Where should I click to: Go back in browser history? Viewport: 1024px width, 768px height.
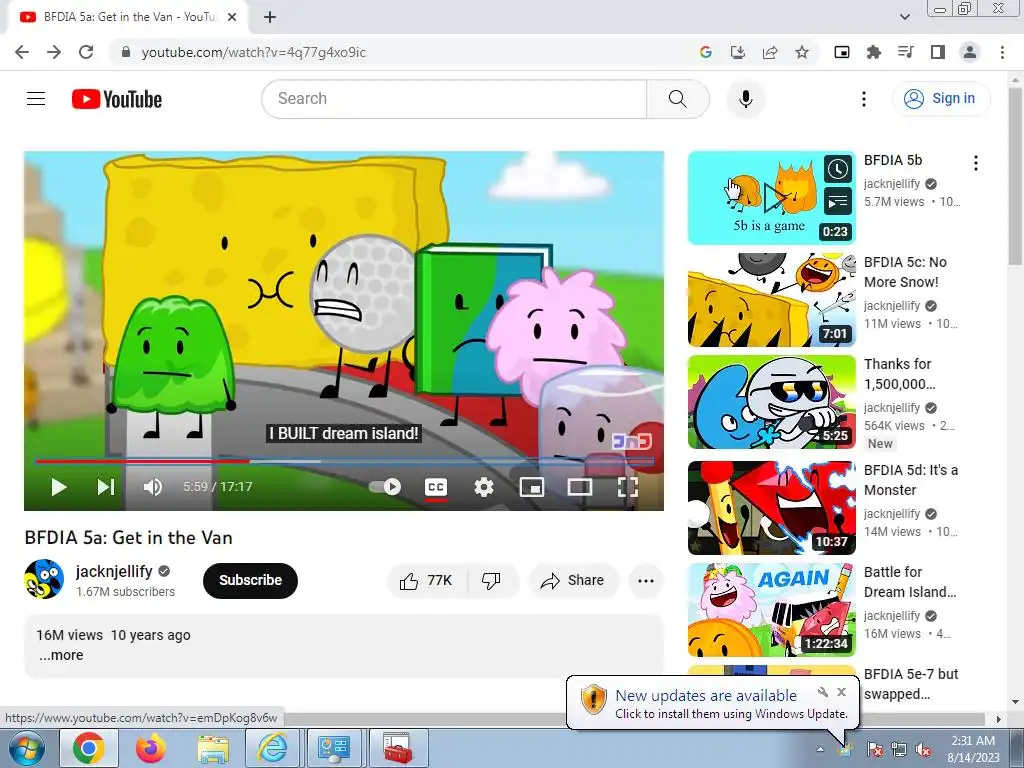22,52
